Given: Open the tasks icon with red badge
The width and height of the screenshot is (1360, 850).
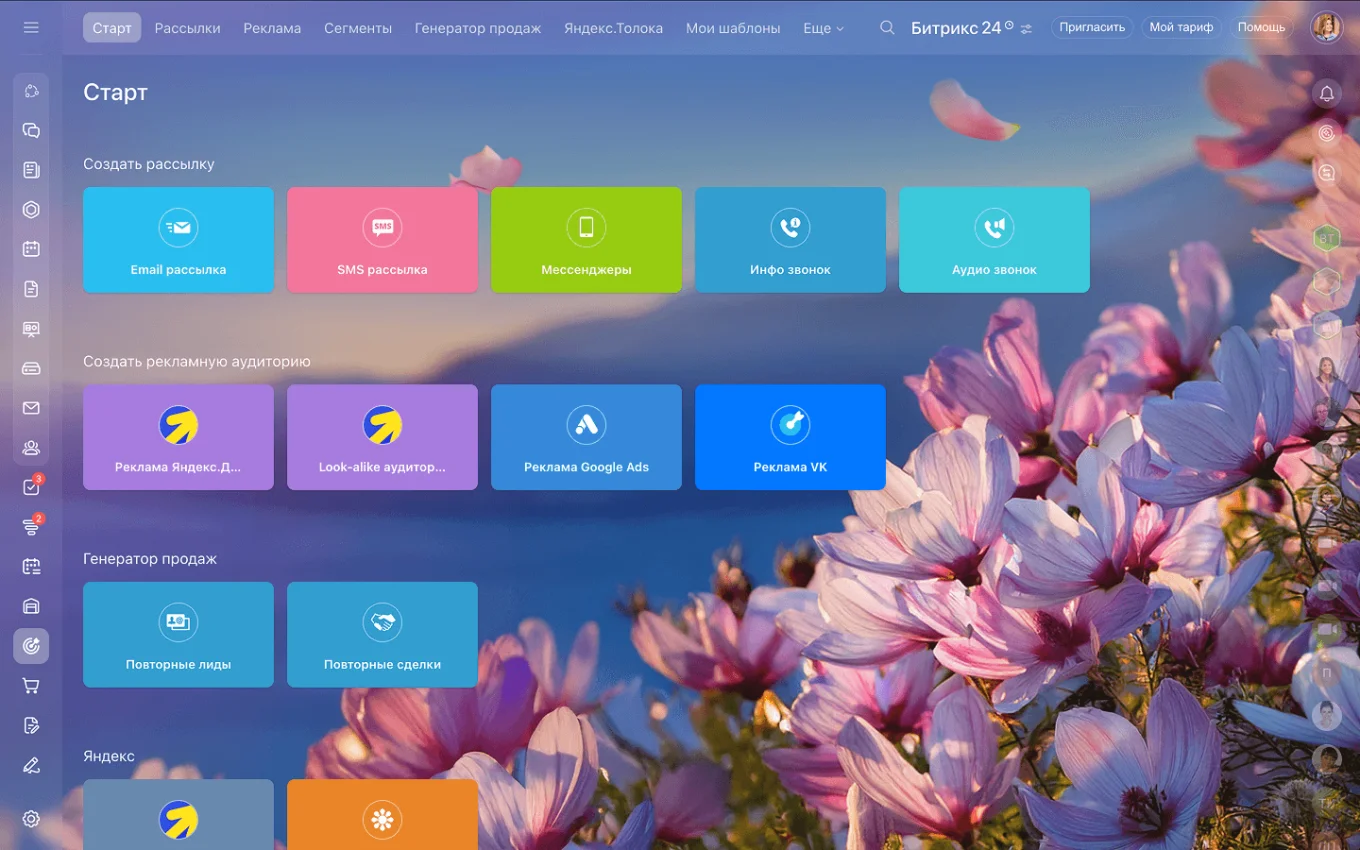Looking at the screenshot, I should click(x=31, y=488).
